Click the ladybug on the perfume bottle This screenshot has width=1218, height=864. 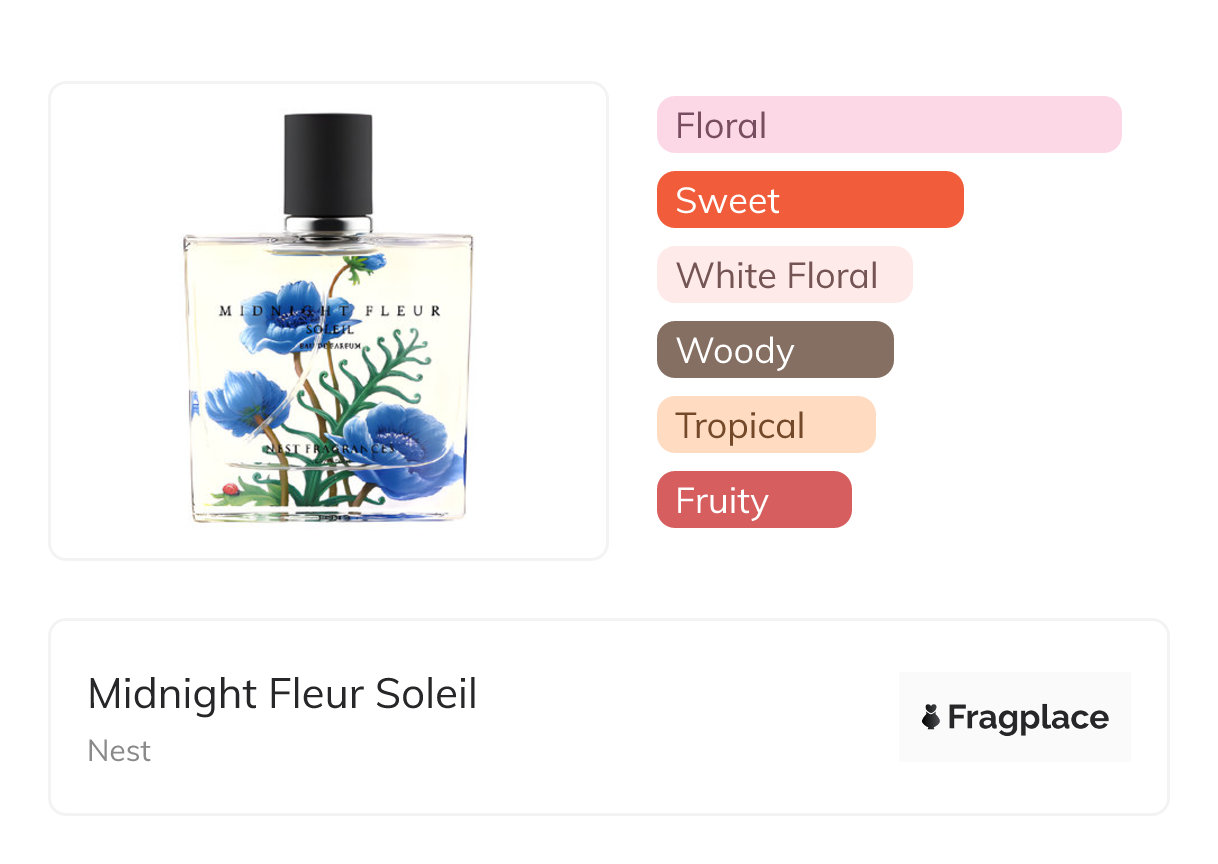pyautogui.click(x=229, y=490)
